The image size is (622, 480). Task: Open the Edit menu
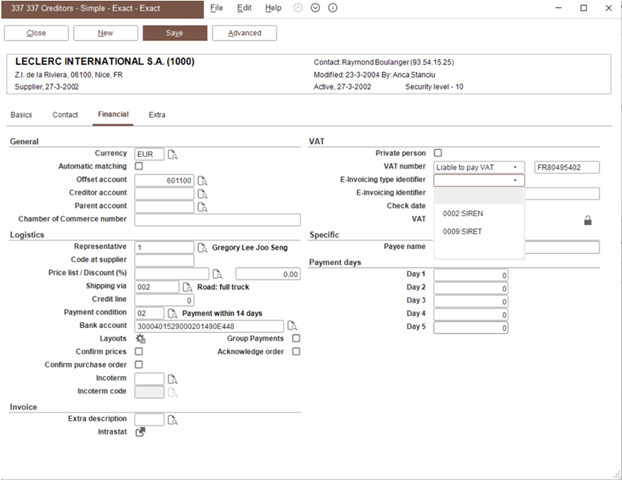click(244, 8)
